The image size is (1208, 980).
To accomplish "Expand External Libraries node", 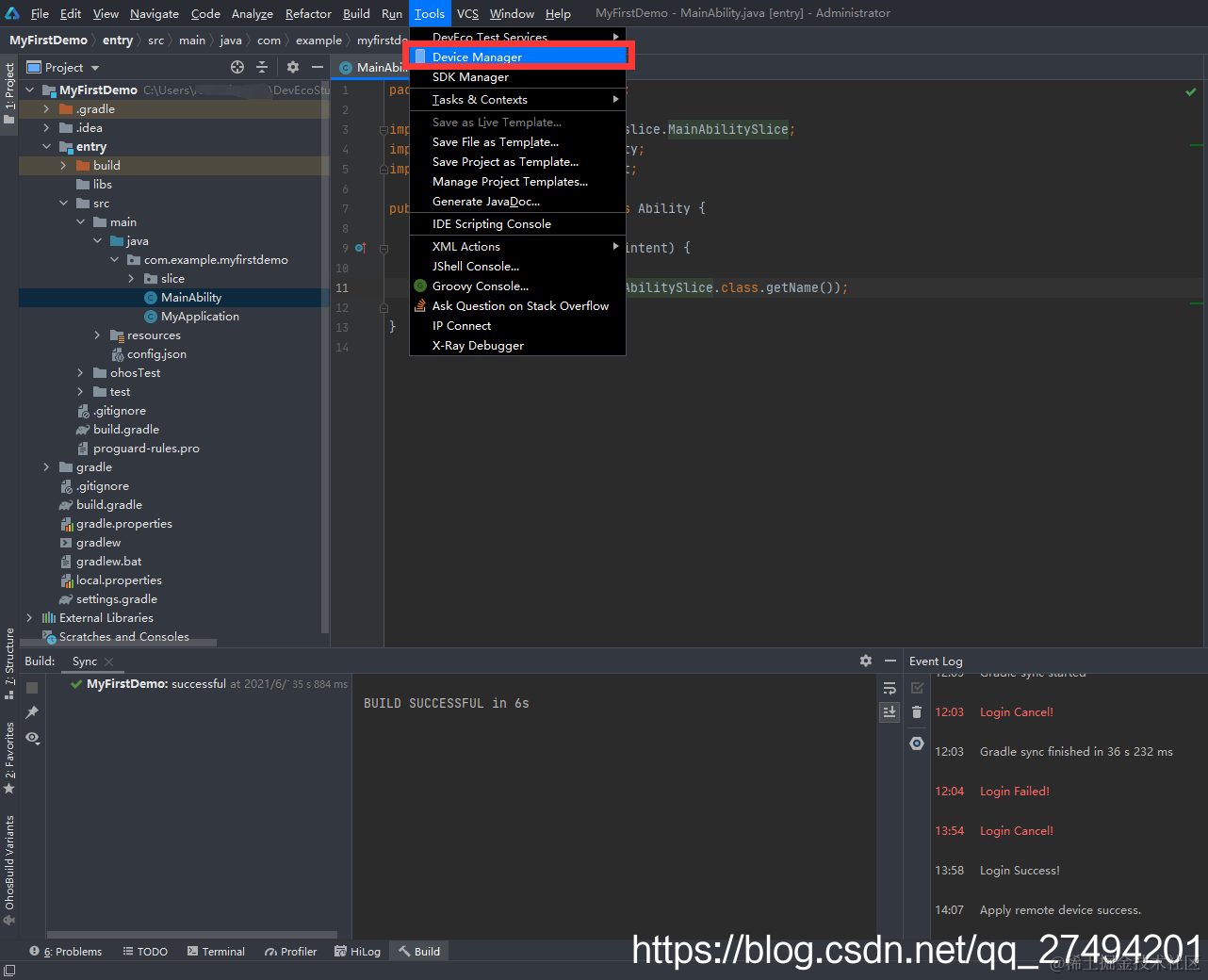I will coord(29,618).
